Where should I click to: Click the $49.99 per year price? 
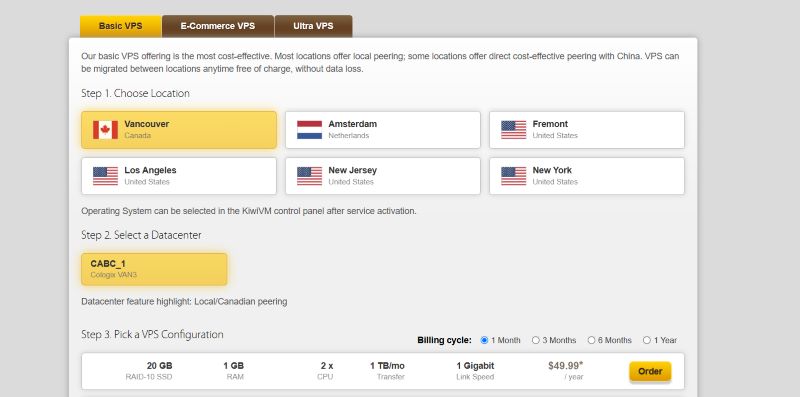tap(565, 370)
